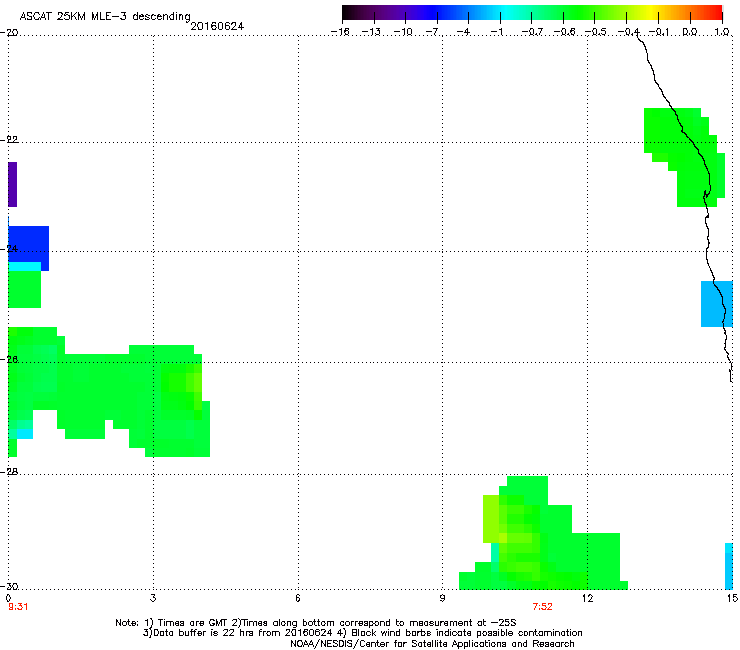
Task: Click the longitude 3 axis label
Action: (153, 598)
